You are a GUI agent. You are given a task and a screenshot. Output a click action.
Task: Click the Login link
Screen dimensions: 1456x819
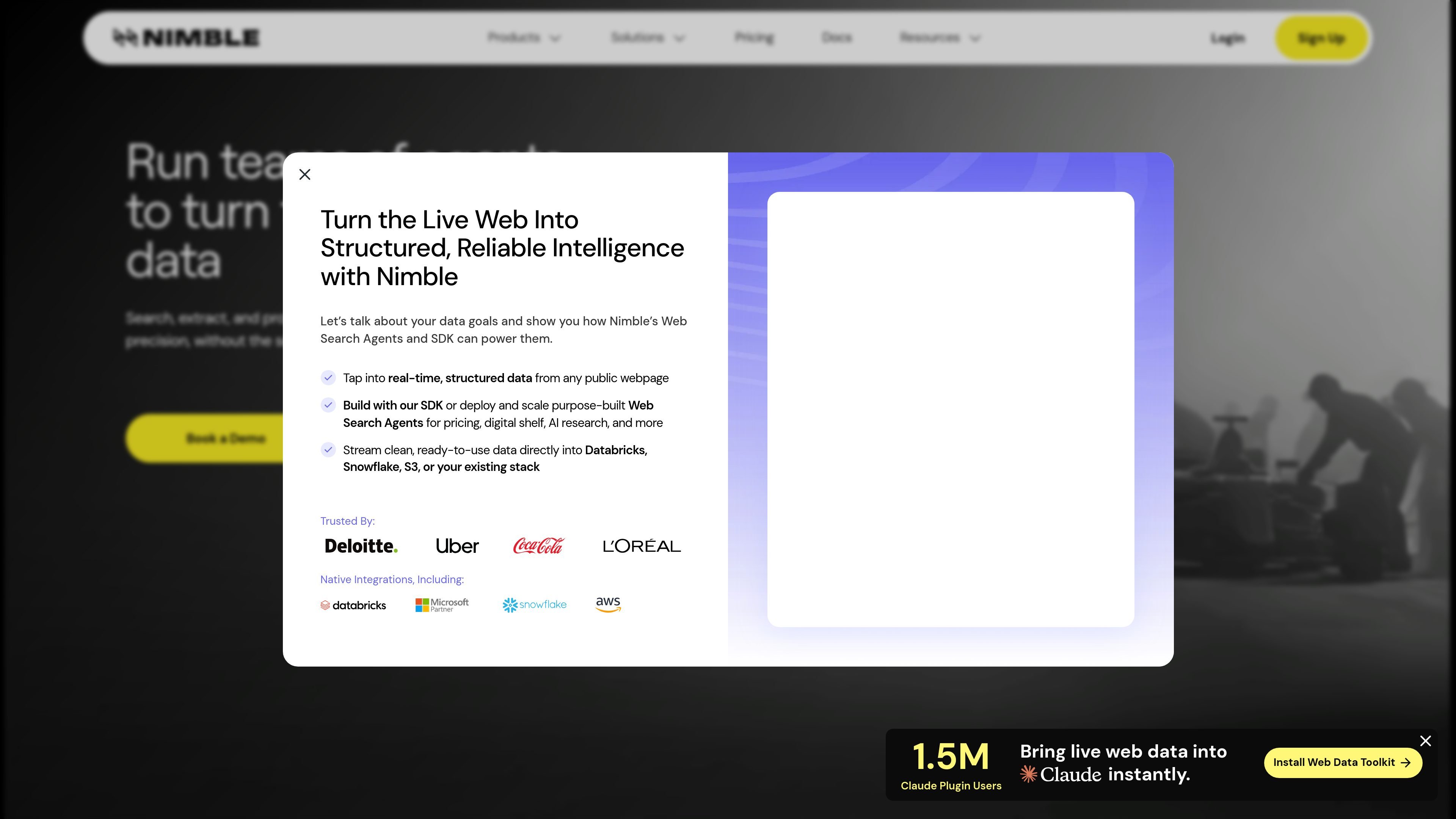click(x=1228, y=38)
